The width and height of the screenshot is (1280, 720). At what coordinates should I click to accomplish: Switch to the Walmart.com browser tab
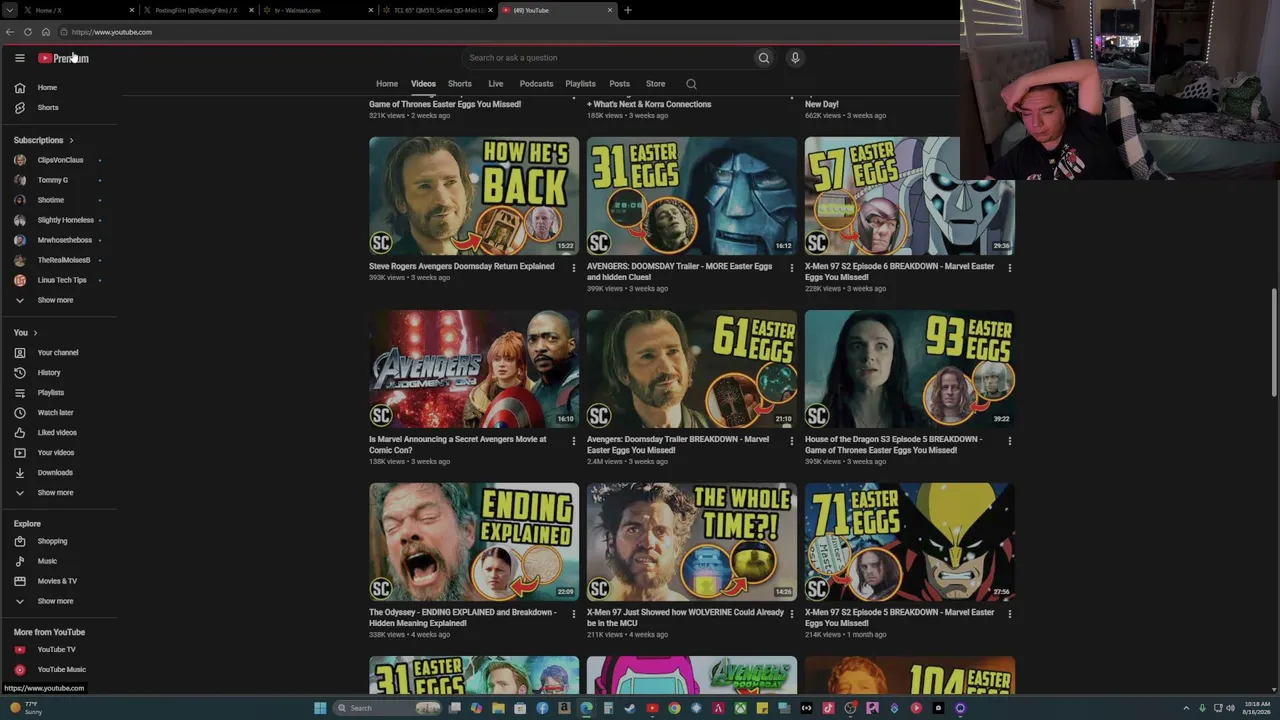coord(318,10)
